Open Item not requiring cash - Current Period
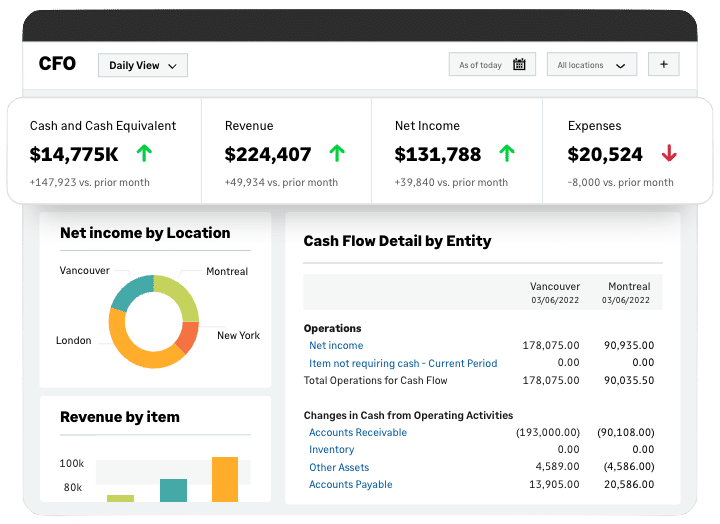The width and height of the screenshot is (720, 524). (402, 363)
